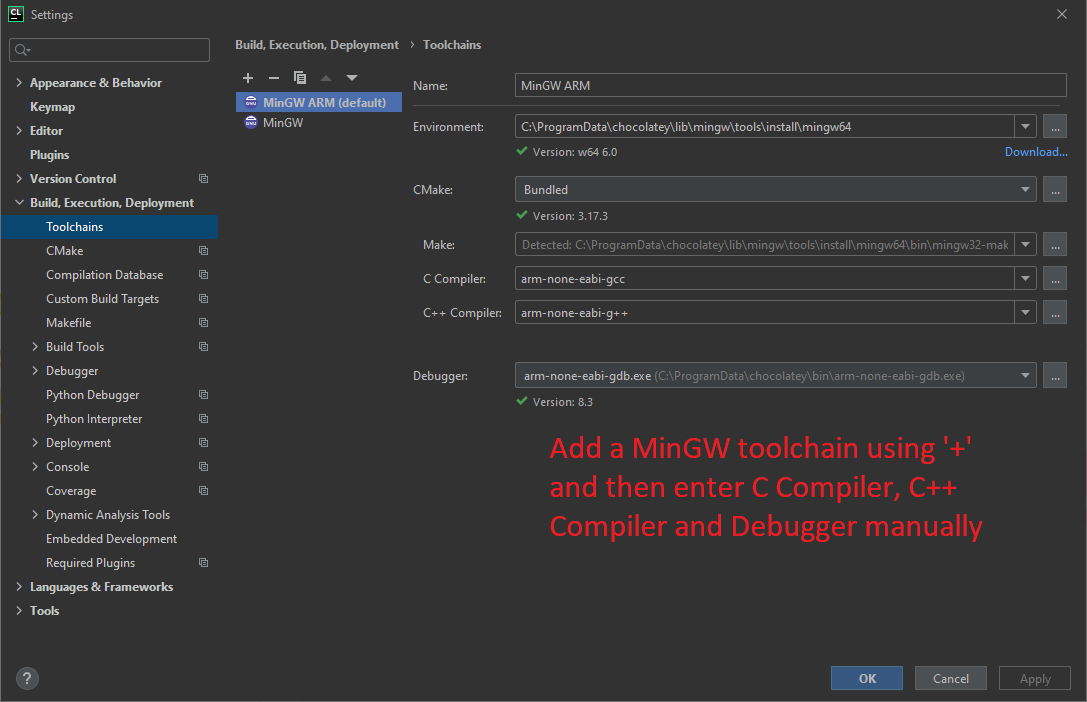Image resolution: width=1087 pixels, height=702 pixels.
Task: Move toolchain down in list
Action: coord(351,78)
